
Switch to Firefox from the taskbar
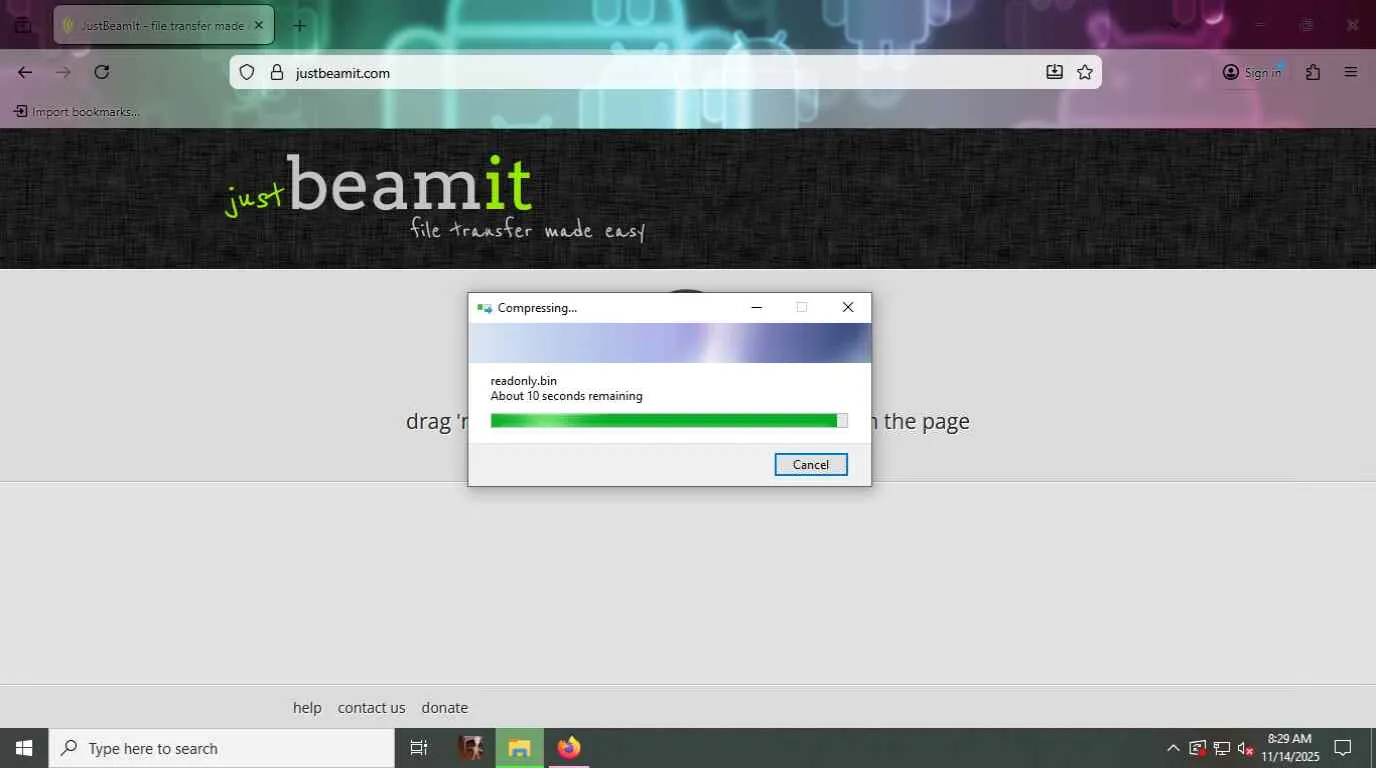click(569, 748)
